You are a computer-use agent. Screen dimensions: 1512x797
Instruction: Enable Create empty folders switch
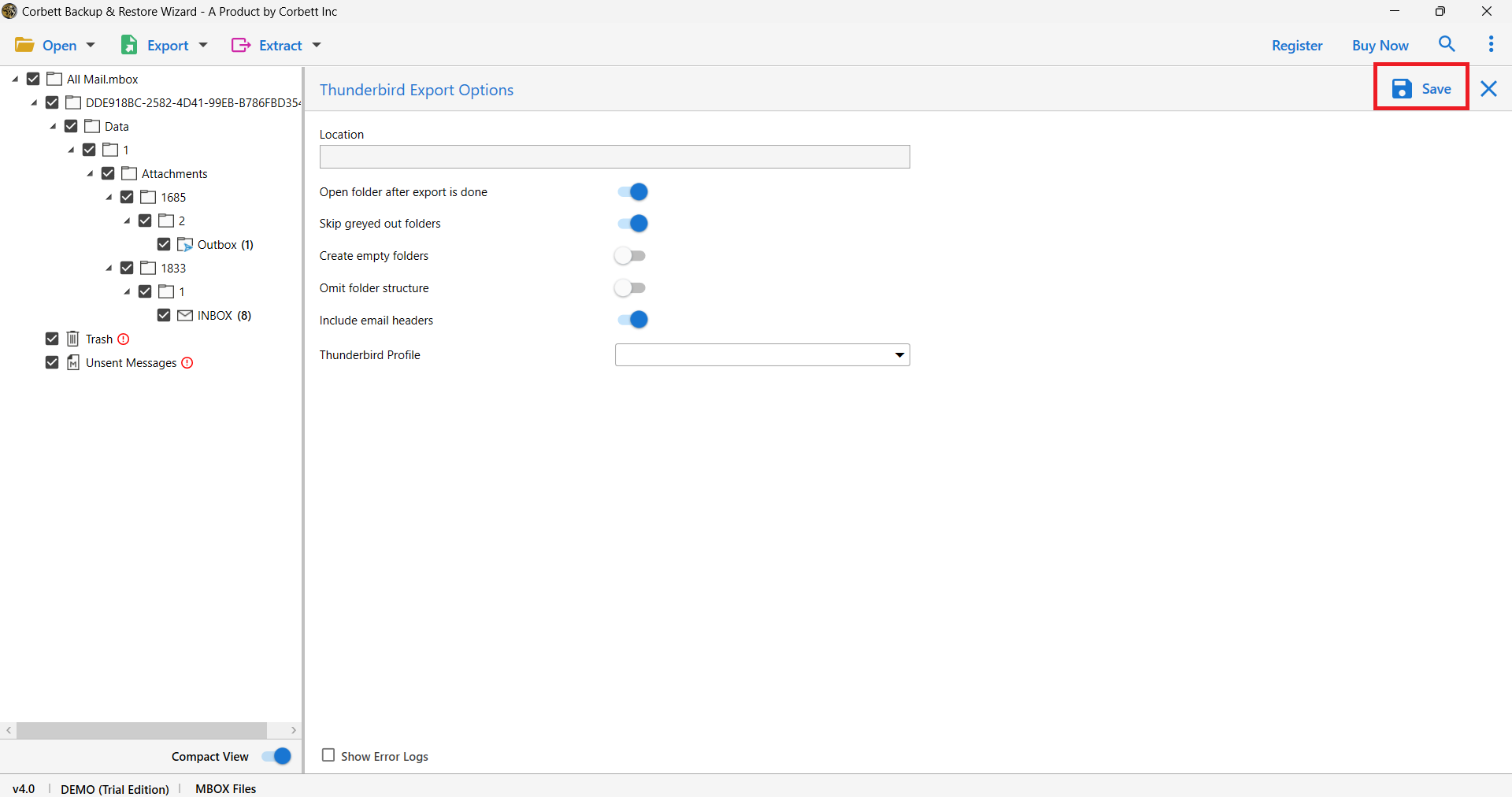630,256
